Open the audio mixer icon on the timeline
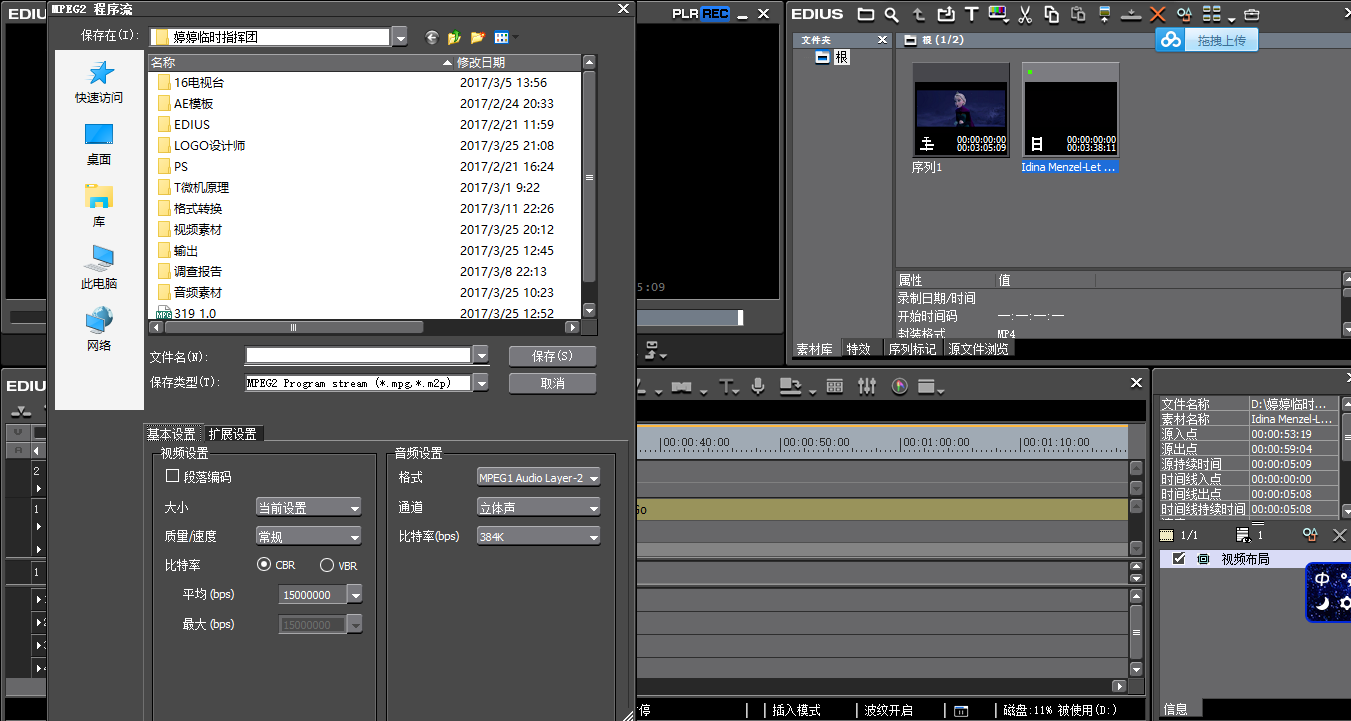The width and height of the screenshot is (1351, 721). coord(867,386)
